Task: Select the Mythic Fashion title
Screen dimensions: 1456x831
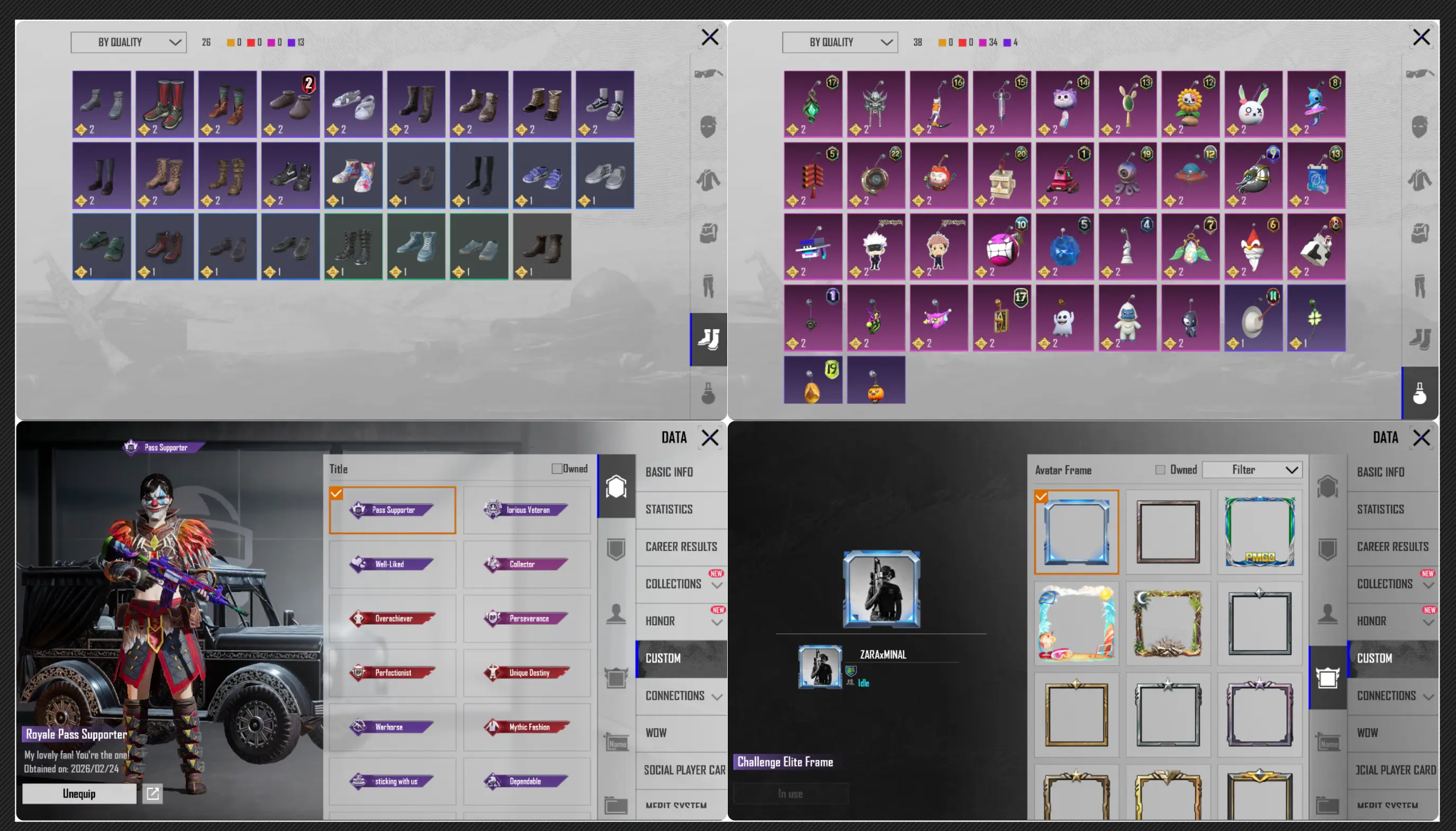Action: pos(527,727)
